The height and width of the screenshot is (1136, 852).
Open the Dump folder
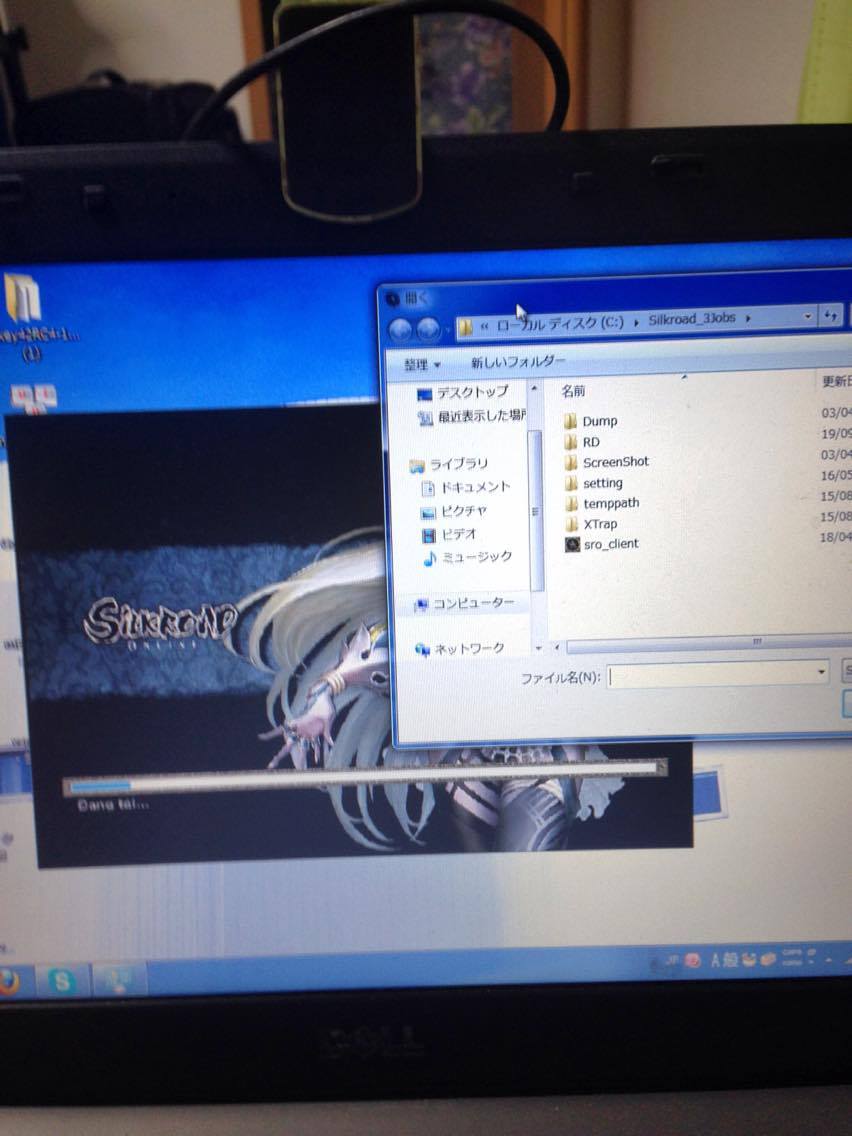(x=591, y=421)
